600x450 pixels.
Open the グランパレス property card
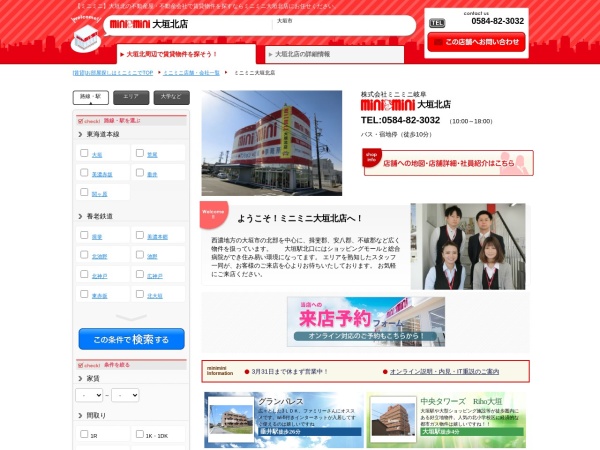tap(284, 420)
